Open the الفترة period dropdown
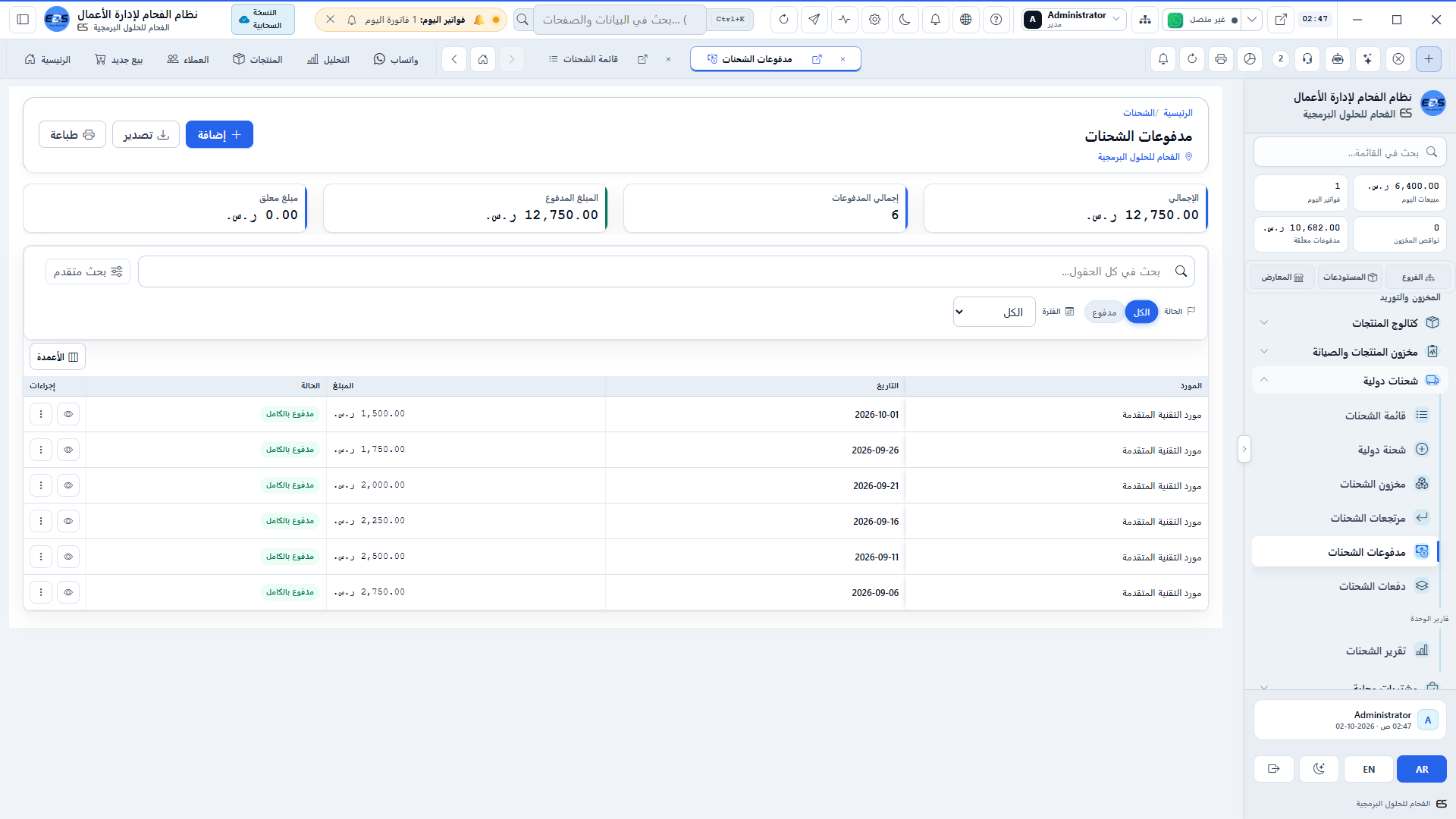This screenshot has width=1456, height=819. coord(994,312)
